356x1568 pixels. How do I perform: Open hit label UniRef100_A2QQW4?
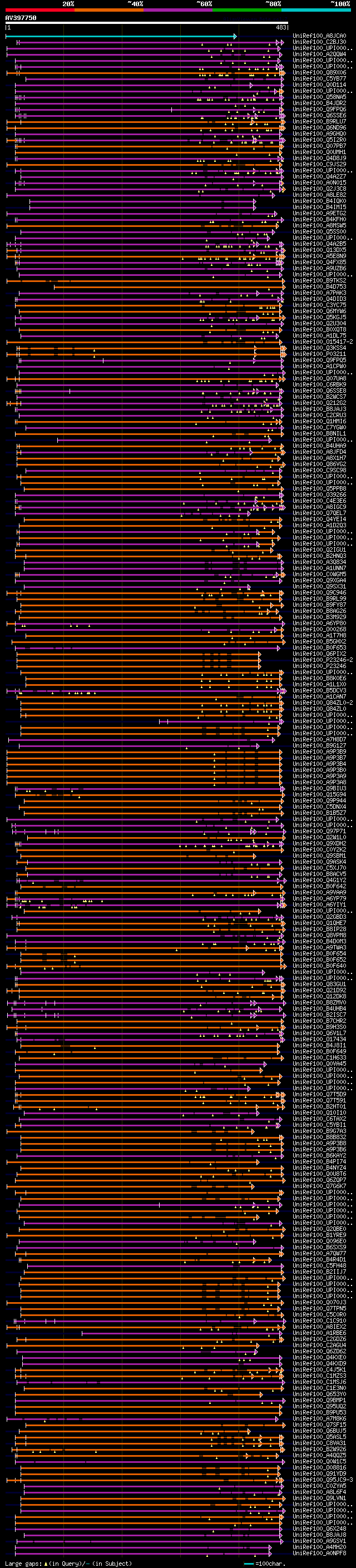tap(319, 54)
